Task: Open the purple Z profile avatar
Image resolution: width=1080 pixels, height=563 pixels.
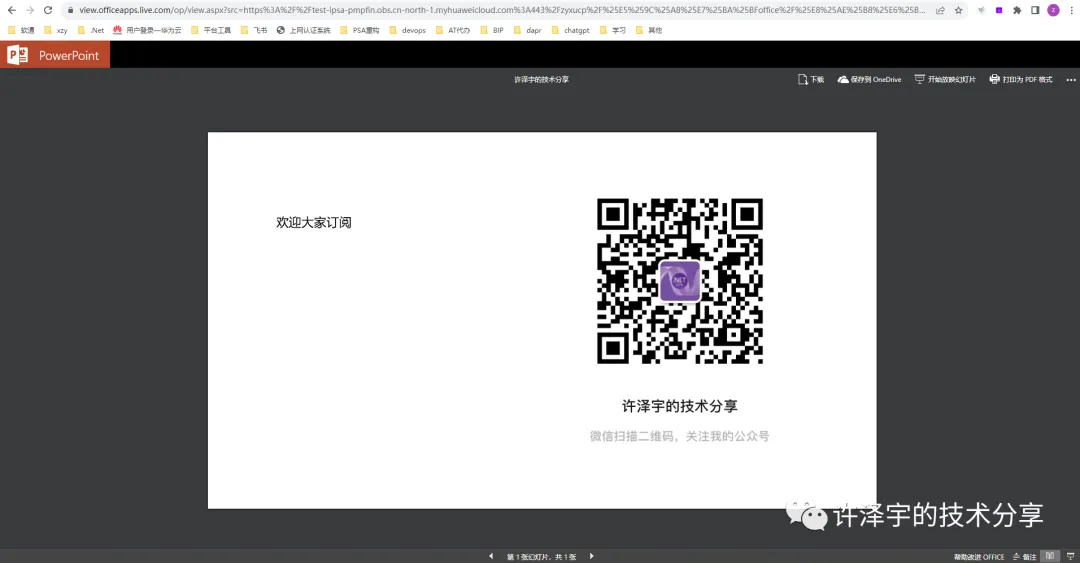Action: click(x=1053, y=10)
